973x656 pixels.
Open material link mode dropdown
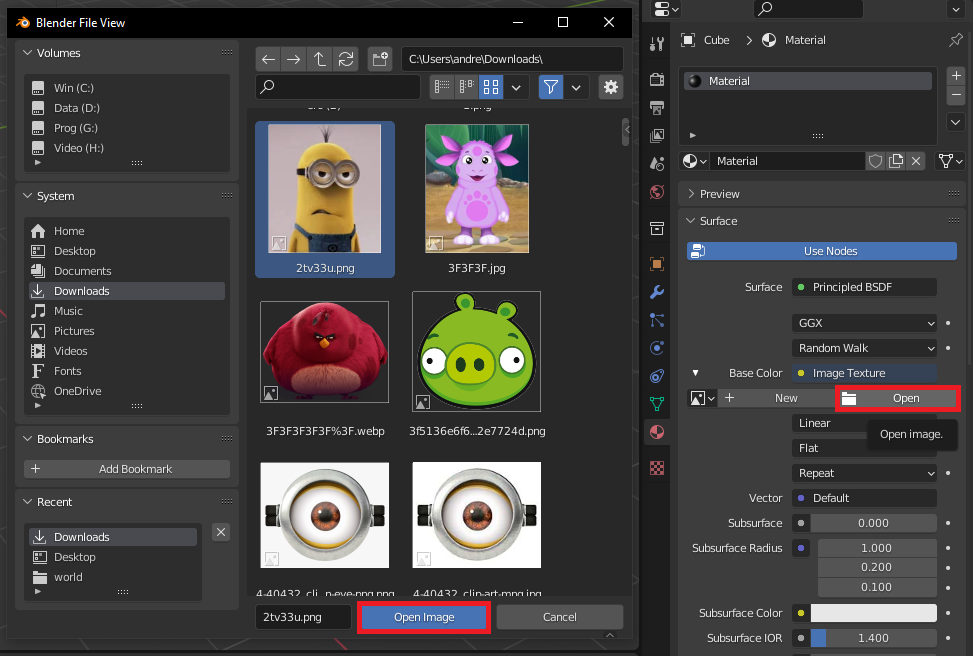pyautogui.click(x=950, y=161)
